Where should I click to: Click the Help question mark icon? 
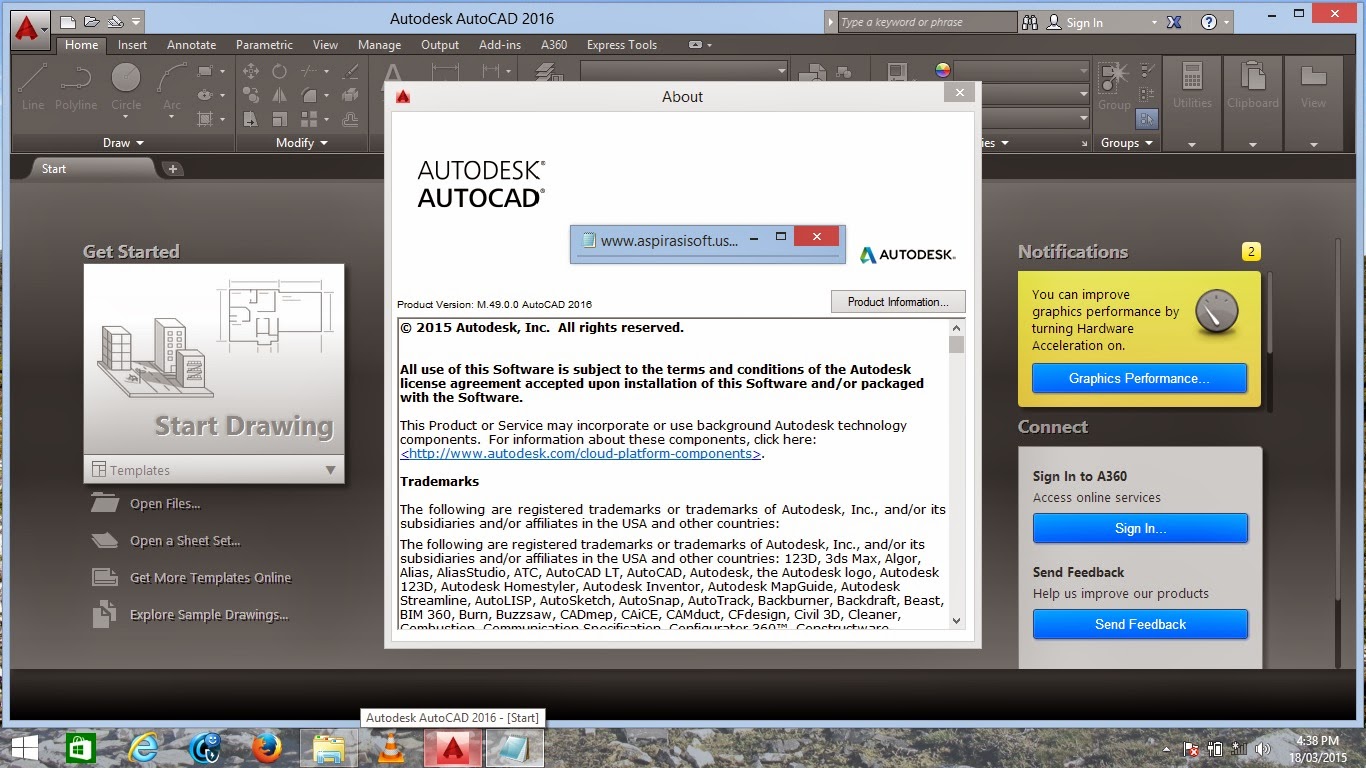pyautogui.click(x=1208, y=22)
